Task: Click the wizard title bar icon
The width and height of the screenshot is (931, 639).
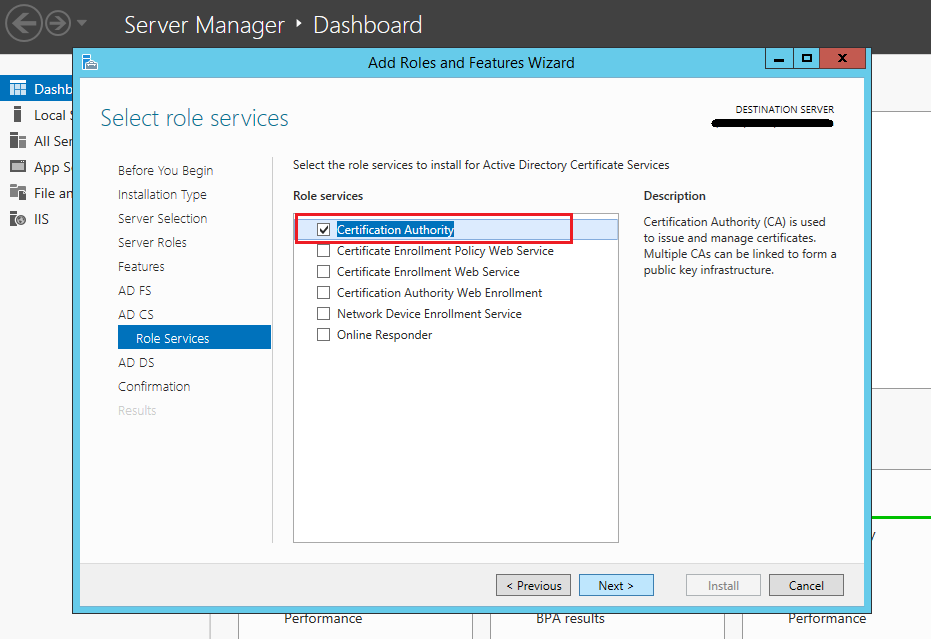Action: 90,62
